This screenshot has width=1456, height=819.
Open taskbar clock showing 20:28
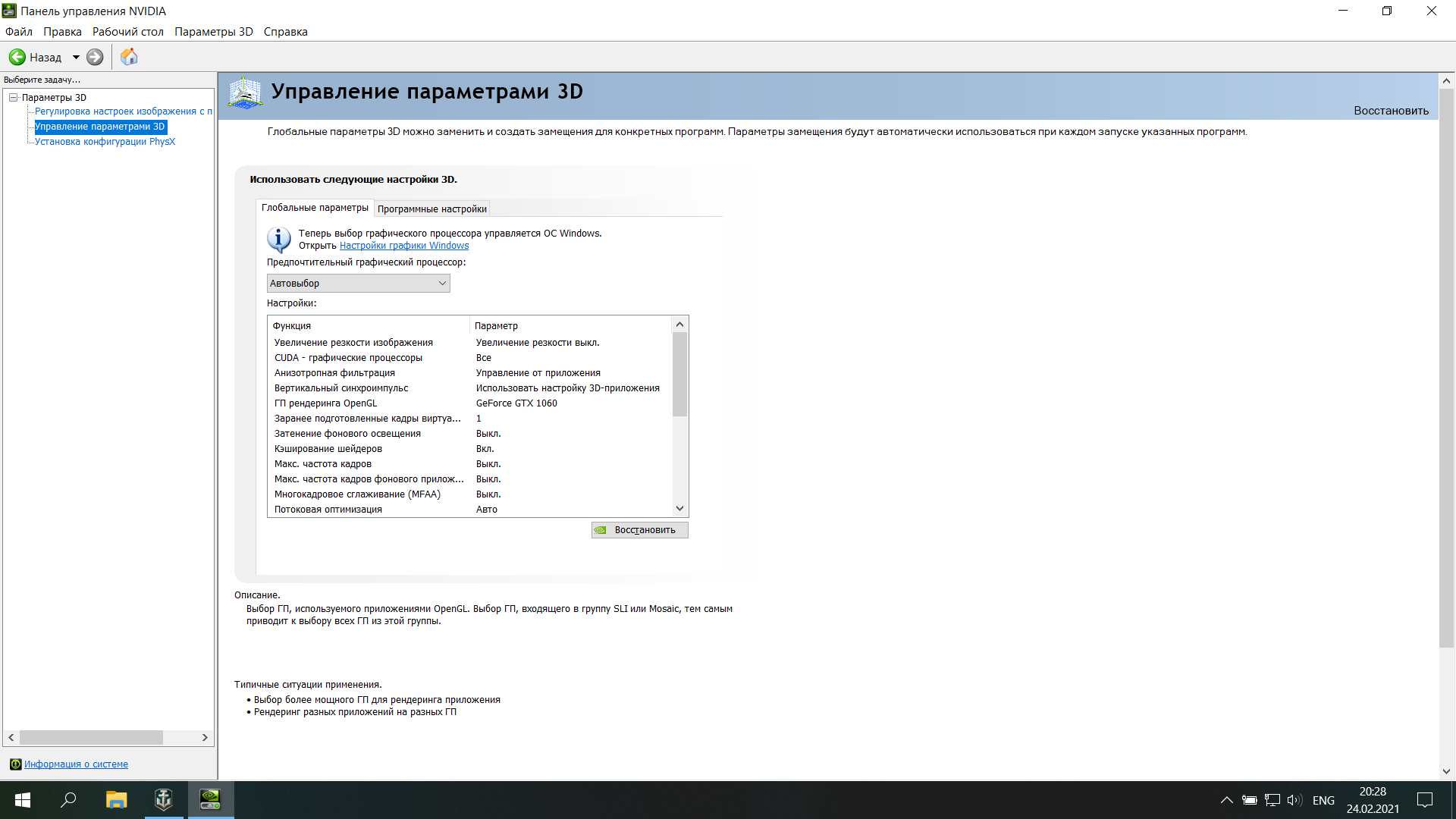pyautogui.click(x=1373, y=800)
